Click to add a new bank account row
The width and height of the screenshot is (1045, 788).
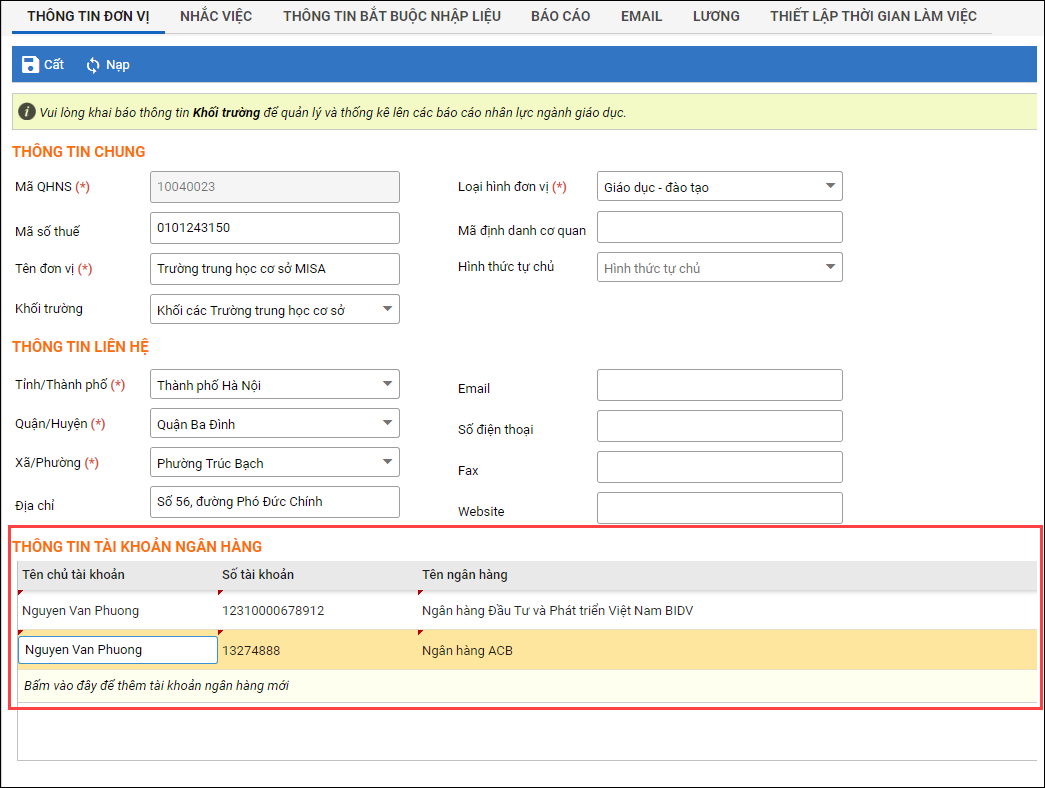pos(156,686)
